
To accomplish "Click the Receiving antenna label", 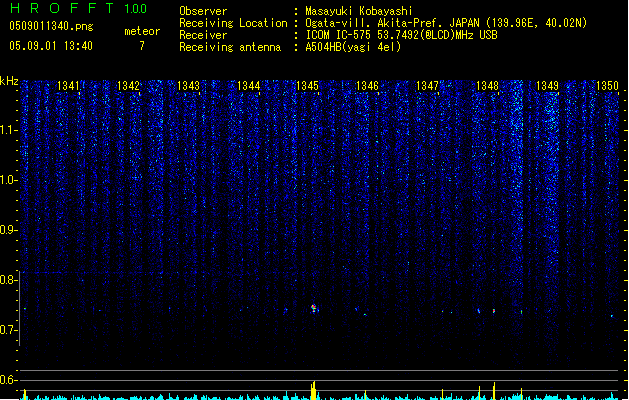I will click(230, 47).
